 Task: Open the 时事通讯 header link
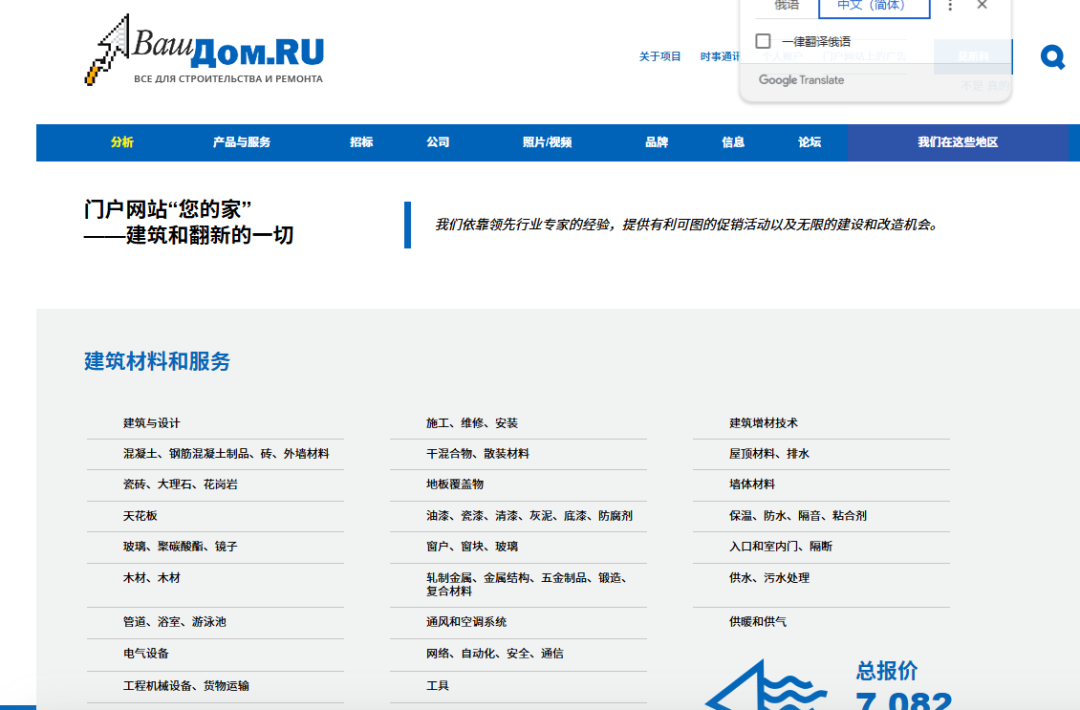point(720,56)
